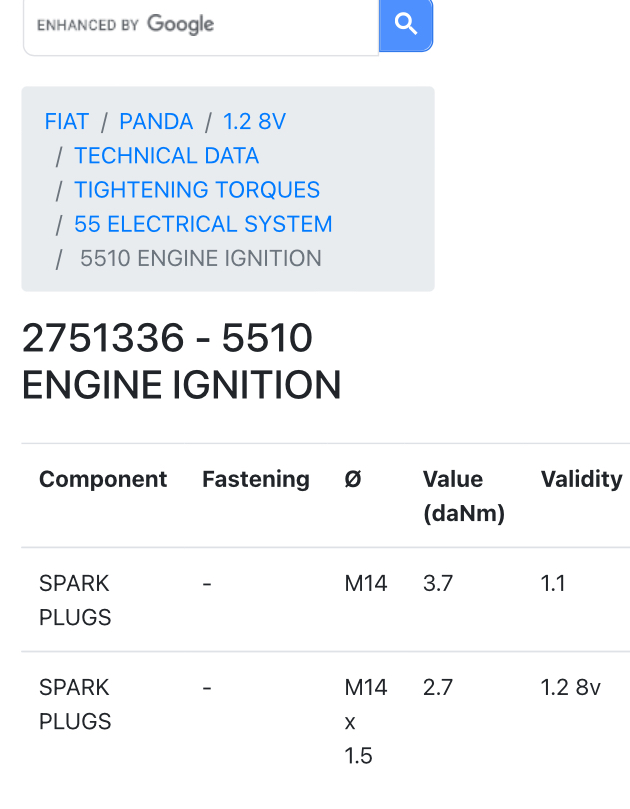The height and width of the screenshot is (809, 630).
Task: Focus the Enhanced by Google search field
Action: click(201, 26)
